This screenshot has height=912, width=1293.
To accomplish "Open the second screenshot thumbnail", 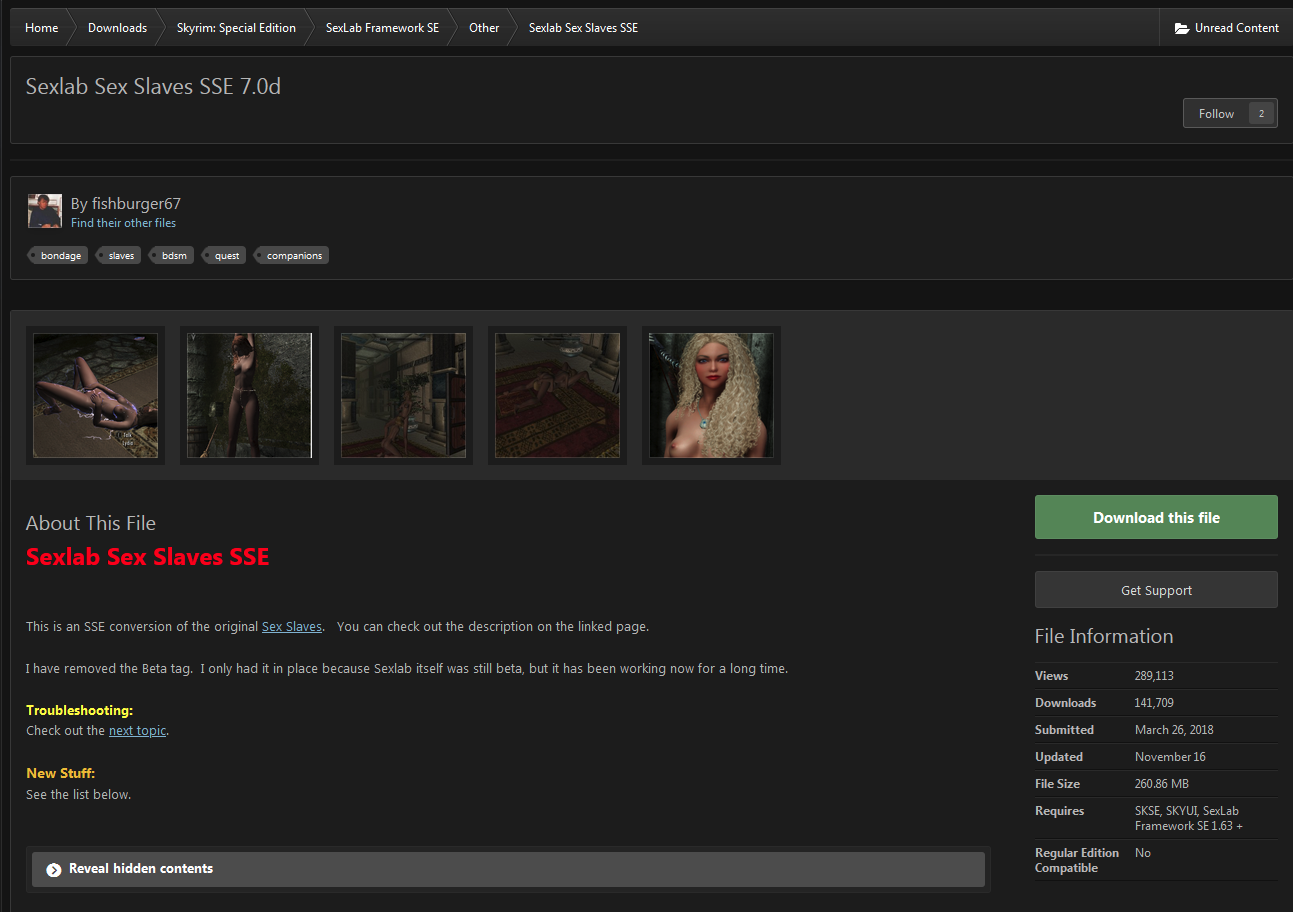I will click(x=249, y=395).
